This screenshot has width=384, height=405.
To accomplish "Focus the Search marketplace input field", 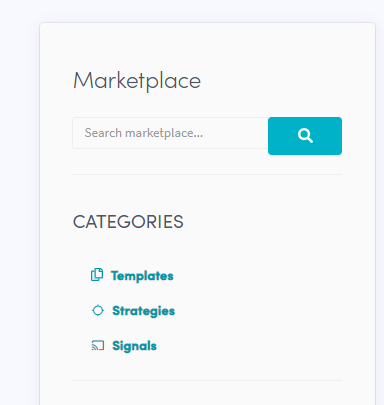I will tap(170, 133).
